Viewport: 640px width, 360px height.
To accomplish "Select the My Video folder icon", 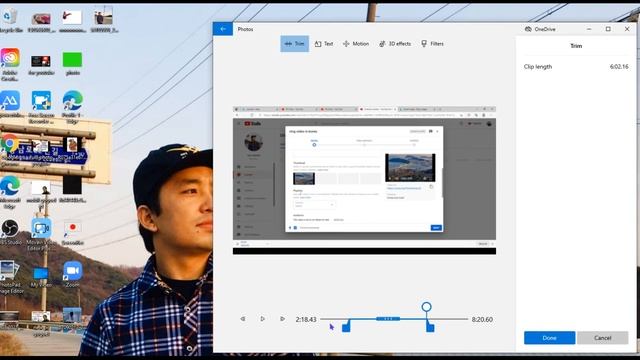I will [41, 277].
